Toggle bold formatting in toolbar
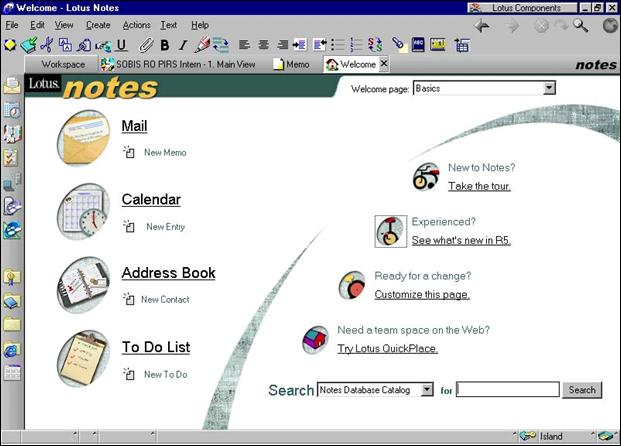 [x=166, y=45]
